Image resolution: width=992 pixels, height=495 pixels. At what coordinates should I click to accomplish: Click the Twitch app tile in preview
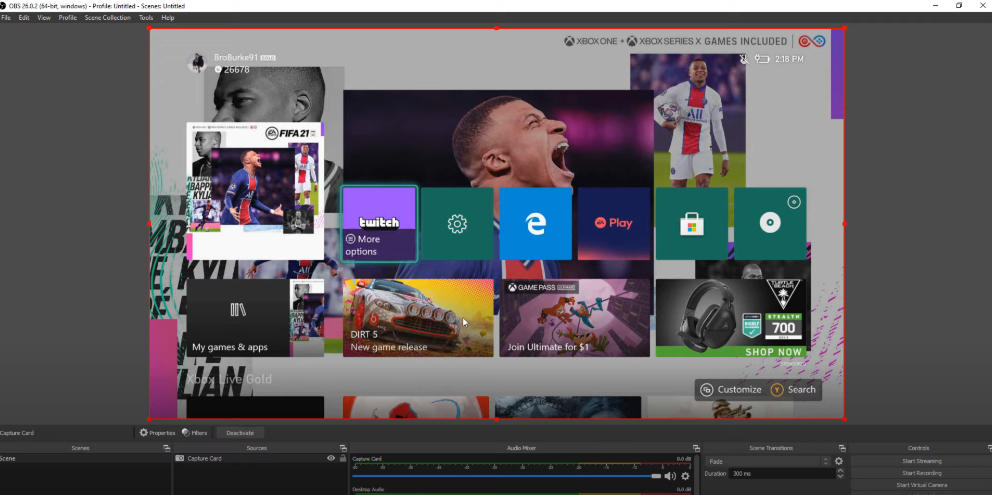379,223
